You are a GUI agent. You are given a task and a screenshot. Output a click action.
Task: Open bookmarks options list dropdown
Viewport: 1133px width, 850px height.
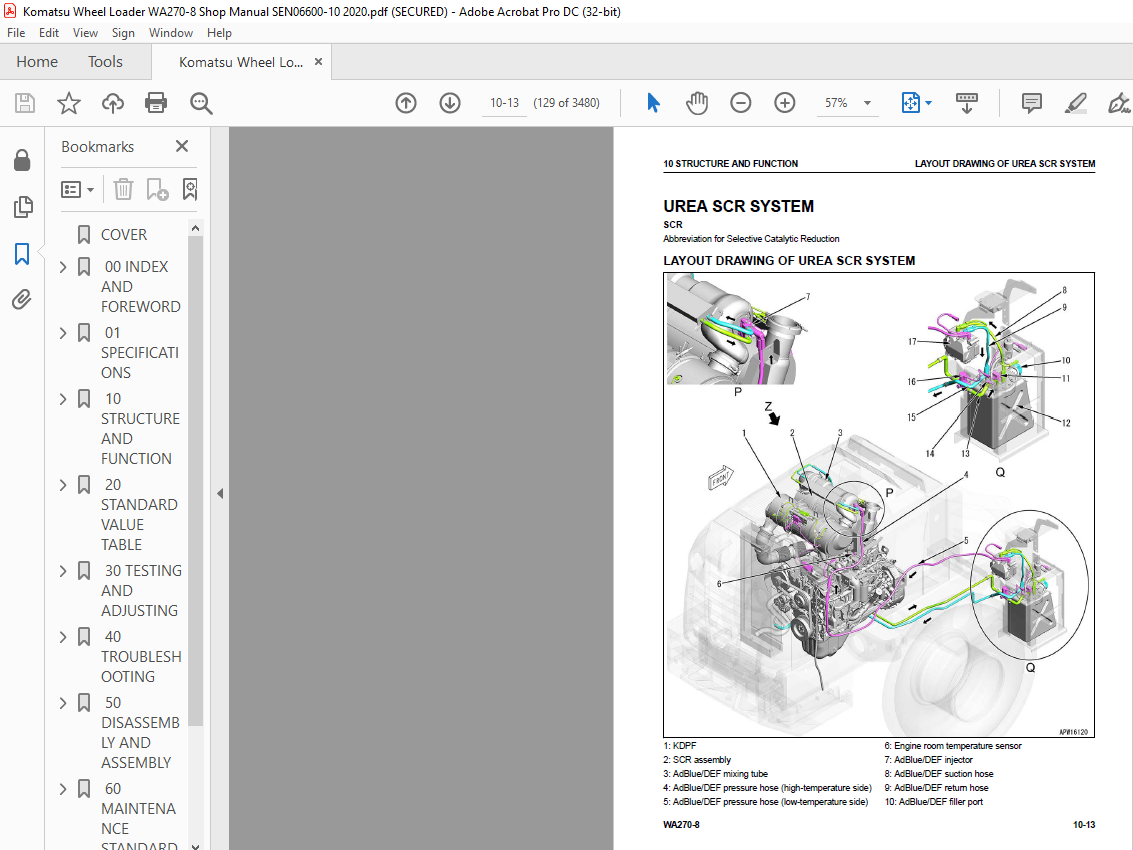(77, 189)
